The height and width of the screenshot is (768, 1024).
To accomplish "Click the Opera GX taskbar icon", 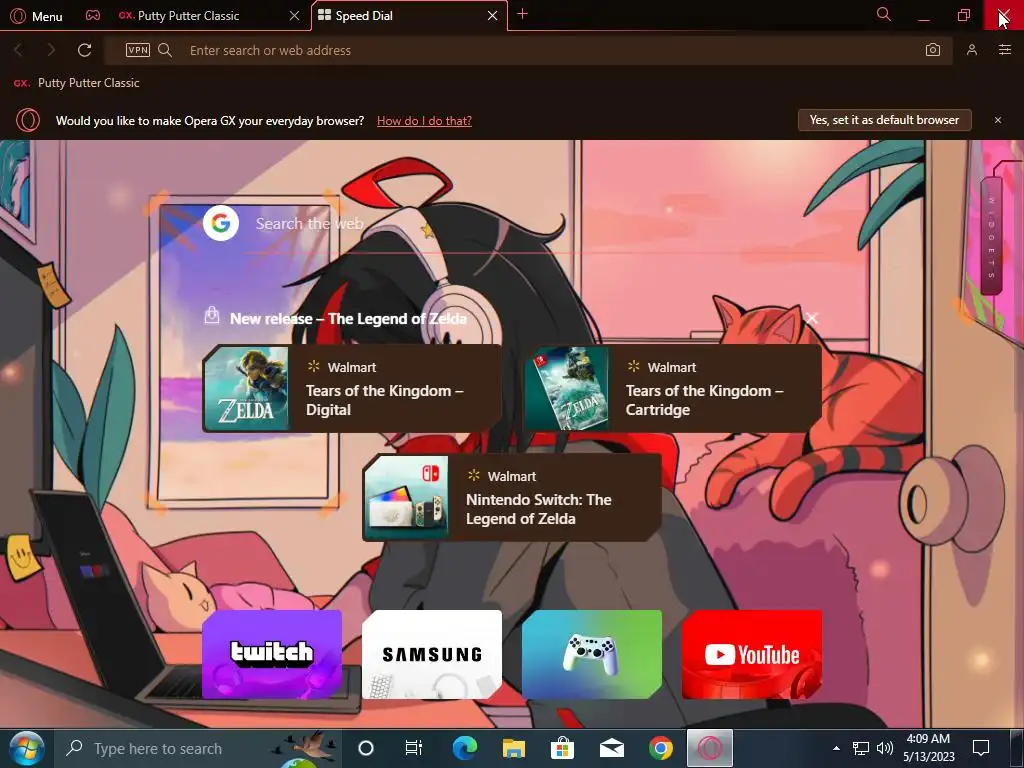I will coord(710,748).
